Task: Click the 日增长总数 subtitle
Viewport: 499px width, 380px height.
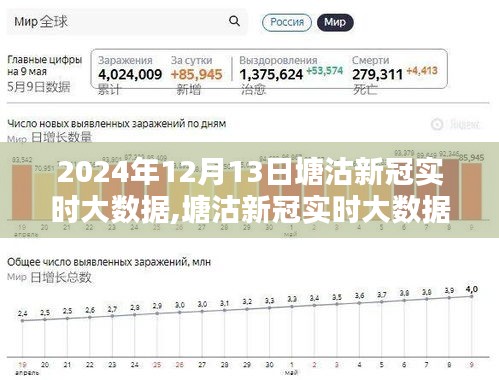Action: (x=61, y=277)
